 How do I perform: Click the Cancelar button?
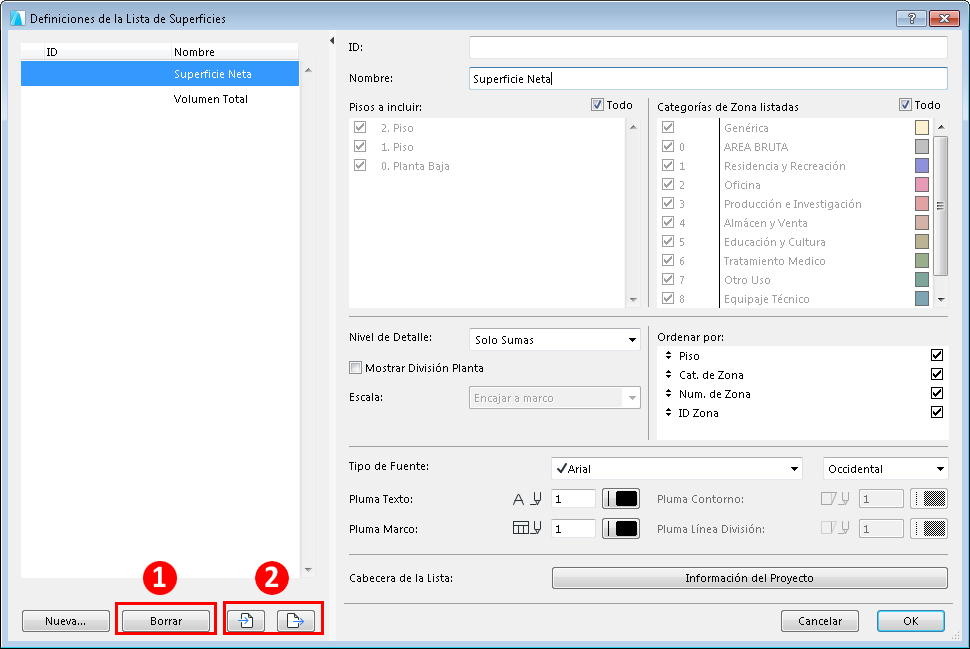(x=820, y=621)
